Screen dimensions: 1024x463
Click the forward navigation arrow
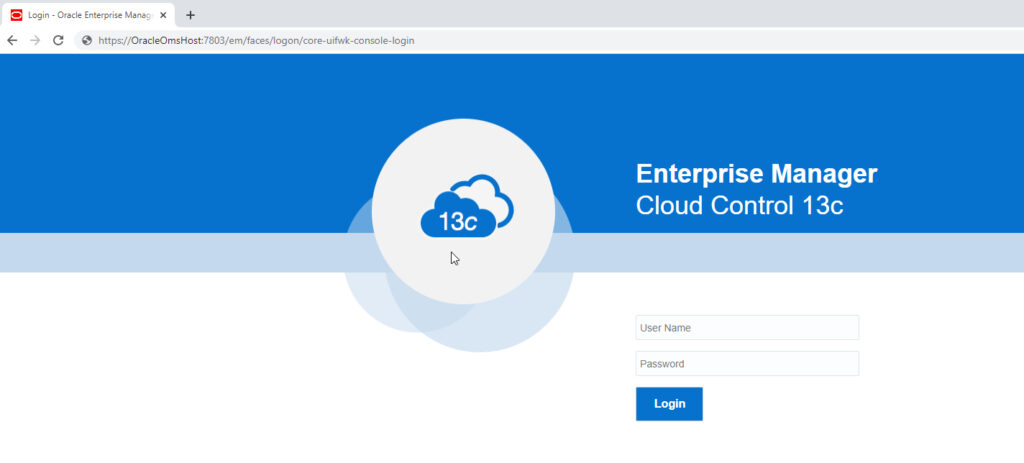(35, 40)
